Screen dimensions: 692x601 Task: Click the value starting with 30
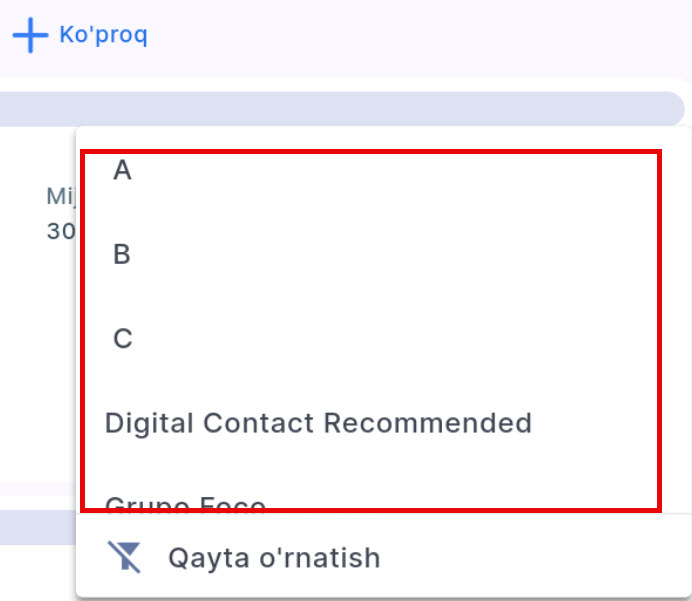point(60,231)
